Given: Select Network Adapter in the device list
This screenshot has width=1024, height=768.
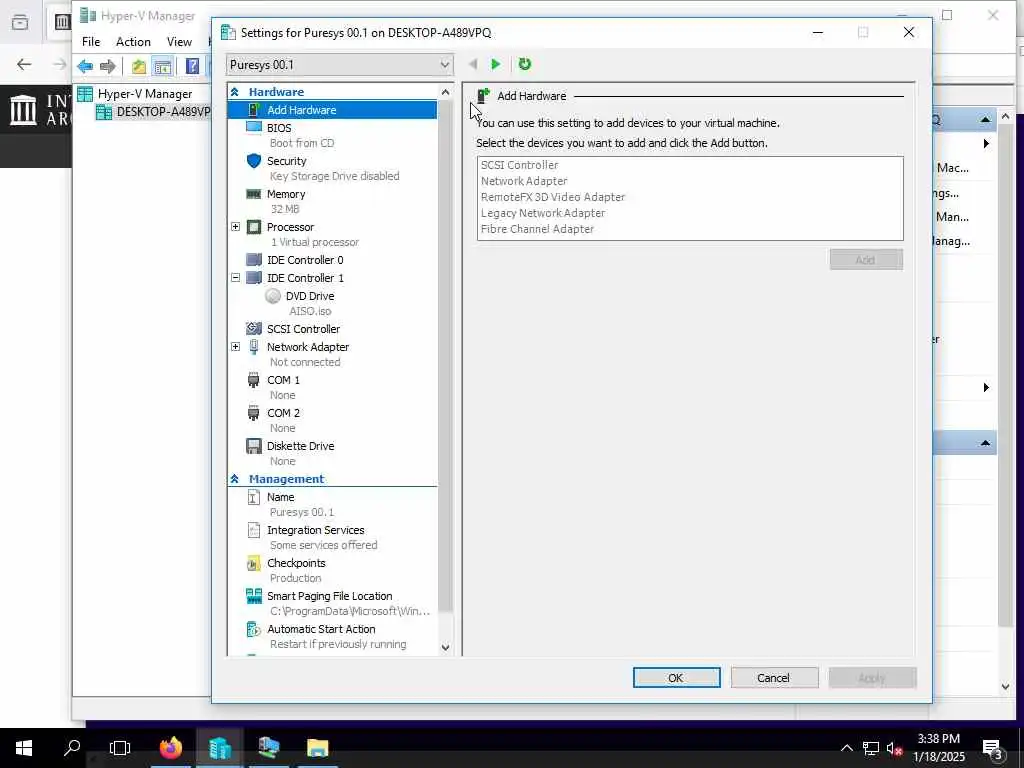Looking at the screenshot, I should pos(524,181).
